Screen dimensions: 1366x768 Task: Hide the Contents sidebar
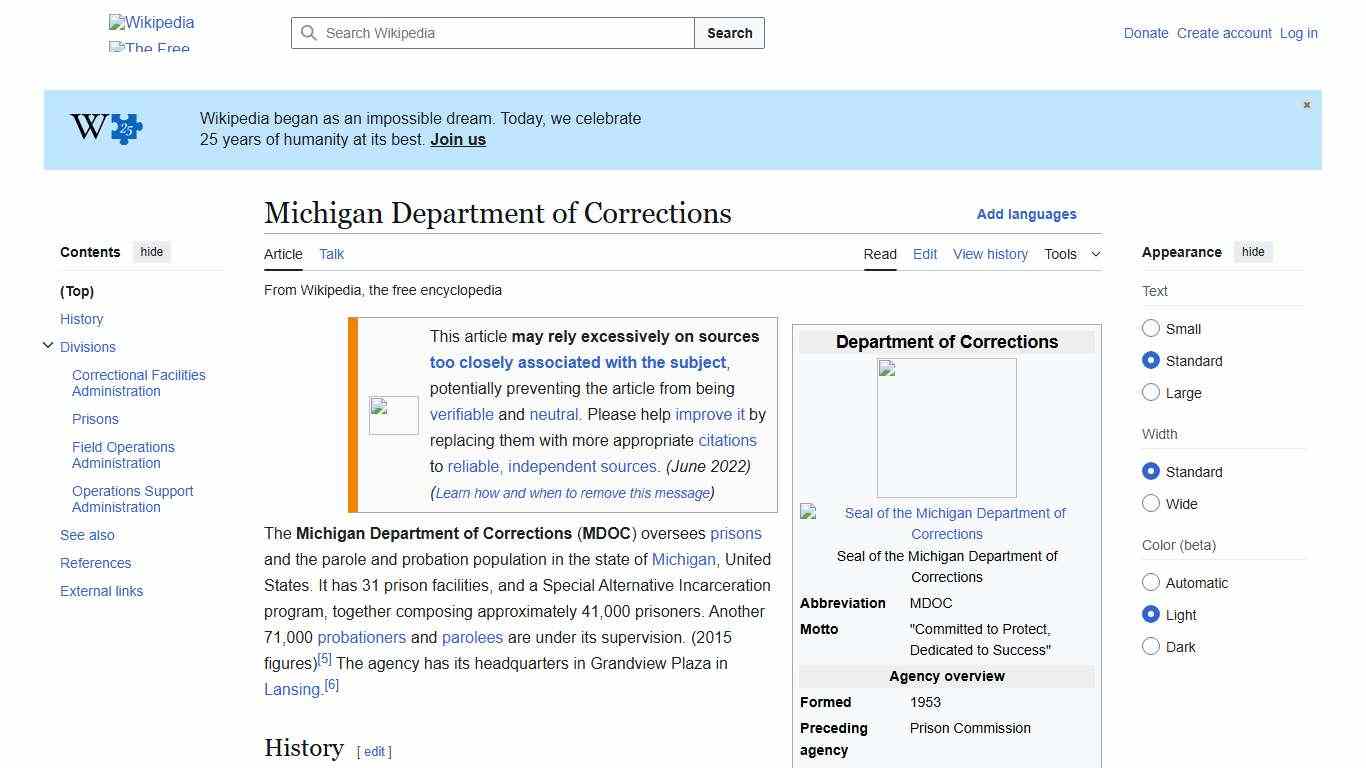[x=151, y=252]
